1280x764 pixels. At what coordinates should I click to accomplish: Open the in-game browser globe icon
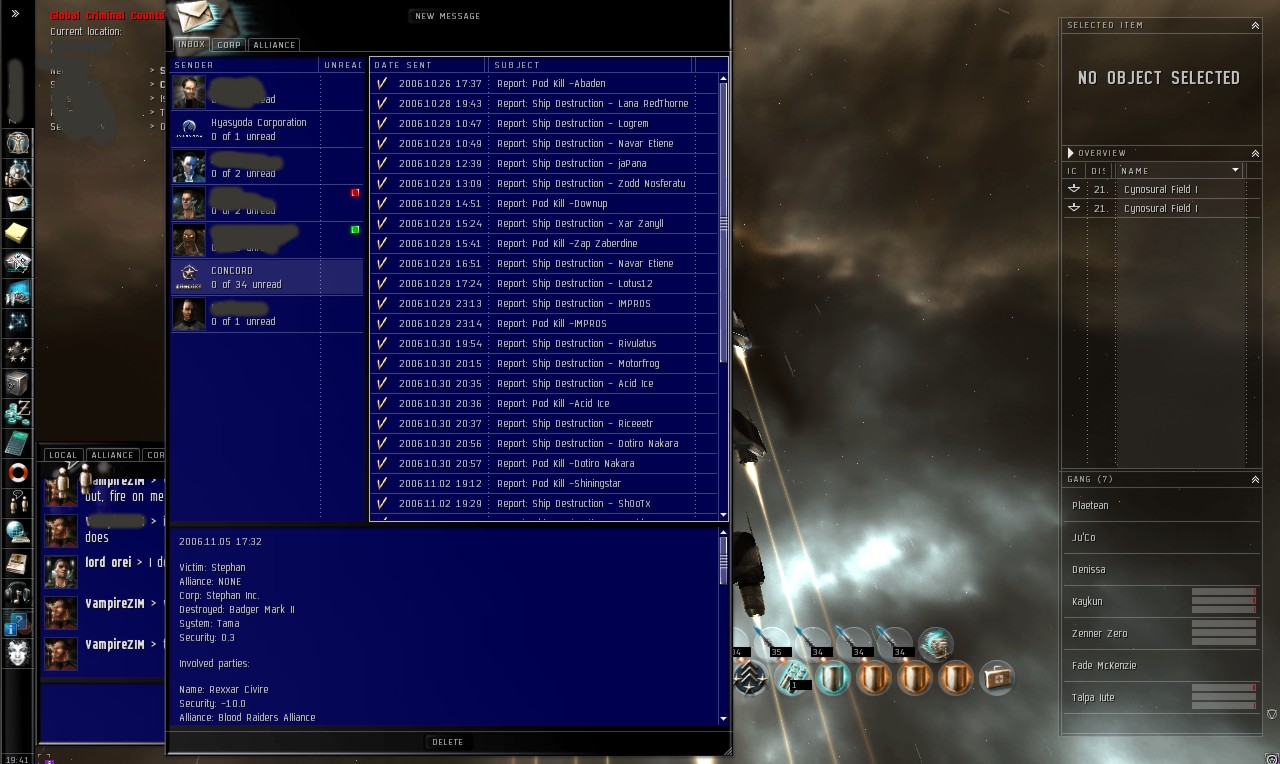(18, 532)
